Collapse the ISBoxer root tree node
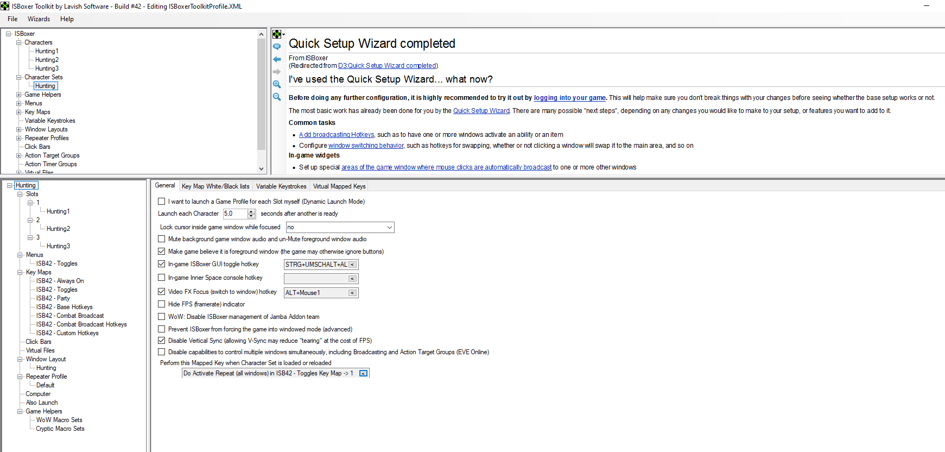945x452 pixels. click(8, 34)
